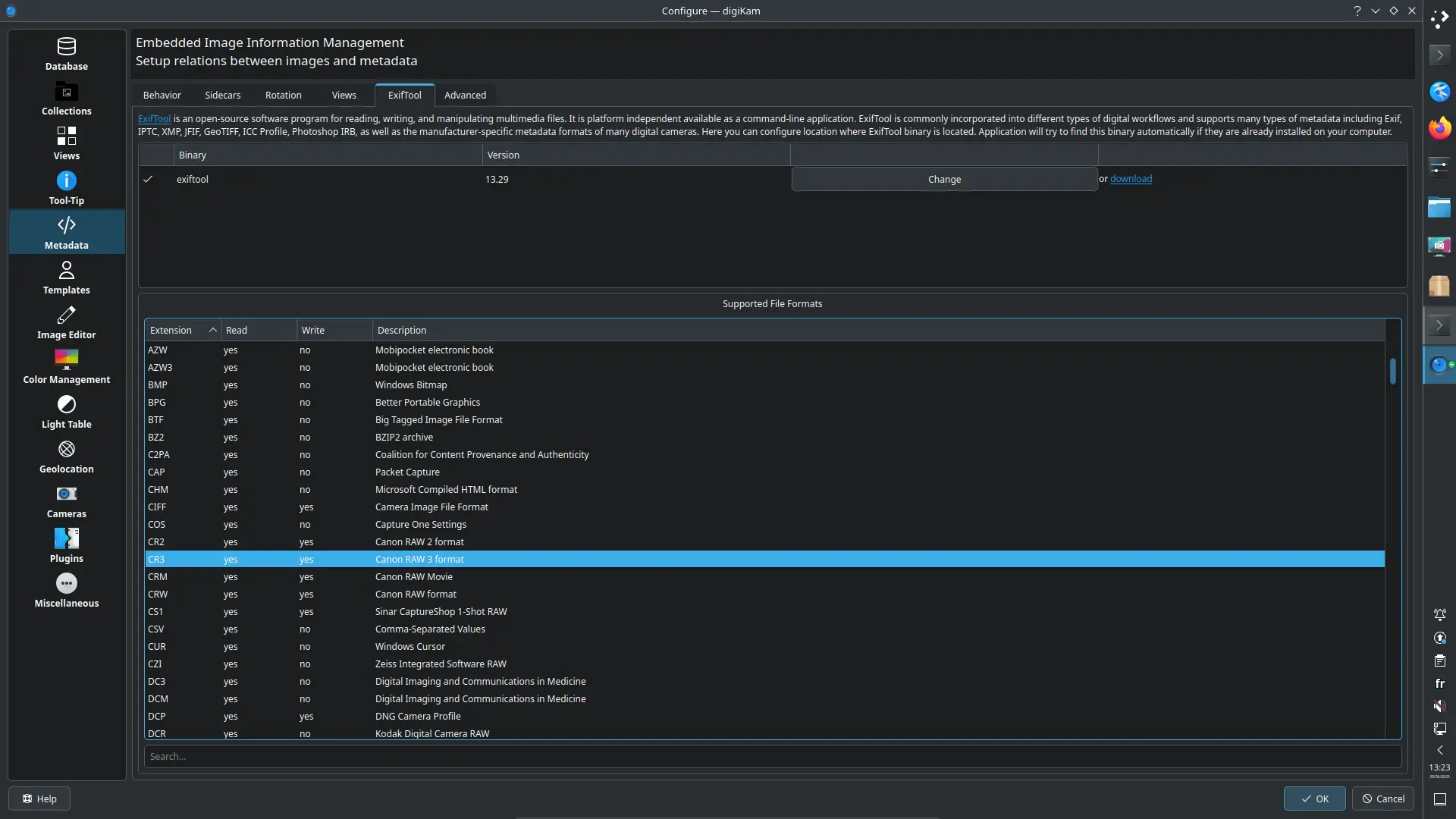Open the ExifTool download link
Screen dimensions: 1456x819
pos(1132,179)
